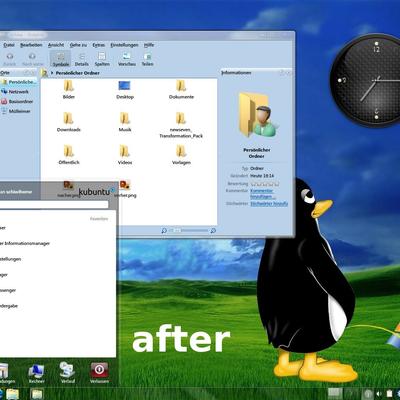Open the Informationsmanager entry in start menu
The height and width of the screenshot is (400, 400).
click(25, 243)
